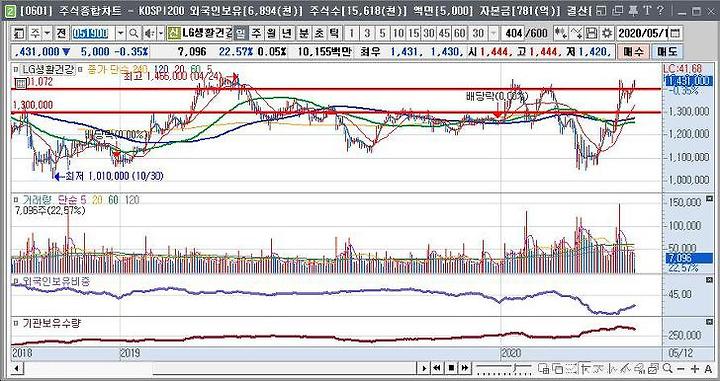This screenshot has height=381, width=720.
Task: Click the trend line drawing icon in bottom toolbar
Action: click(x=625, y=368)
